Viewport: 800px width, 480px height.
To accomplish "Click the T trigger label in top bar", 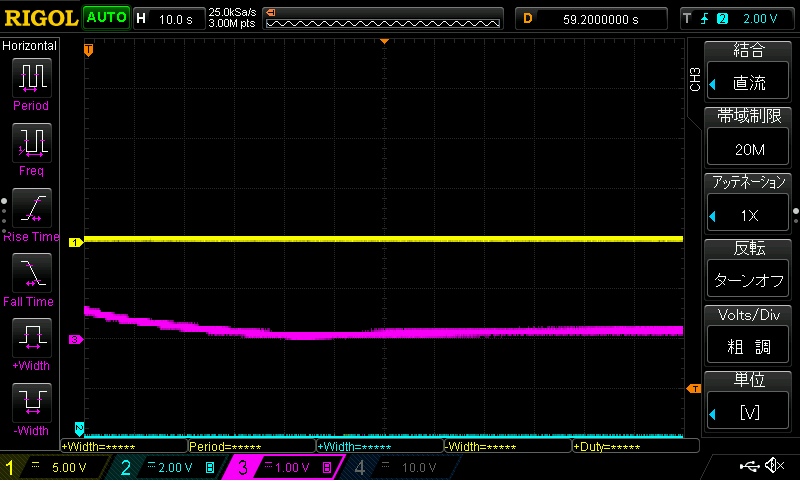I will point(687,19).
